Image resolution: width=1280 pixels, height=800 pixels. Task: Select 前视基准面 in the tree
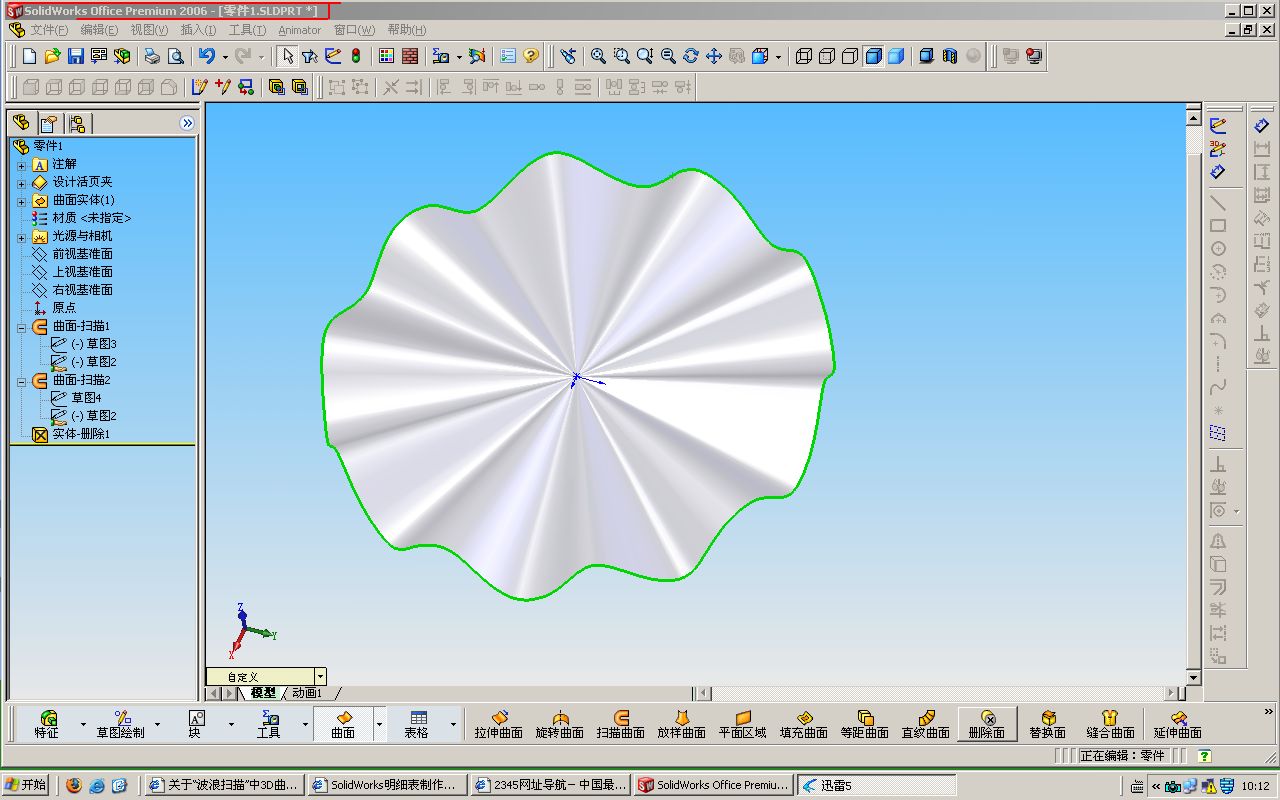83,254
